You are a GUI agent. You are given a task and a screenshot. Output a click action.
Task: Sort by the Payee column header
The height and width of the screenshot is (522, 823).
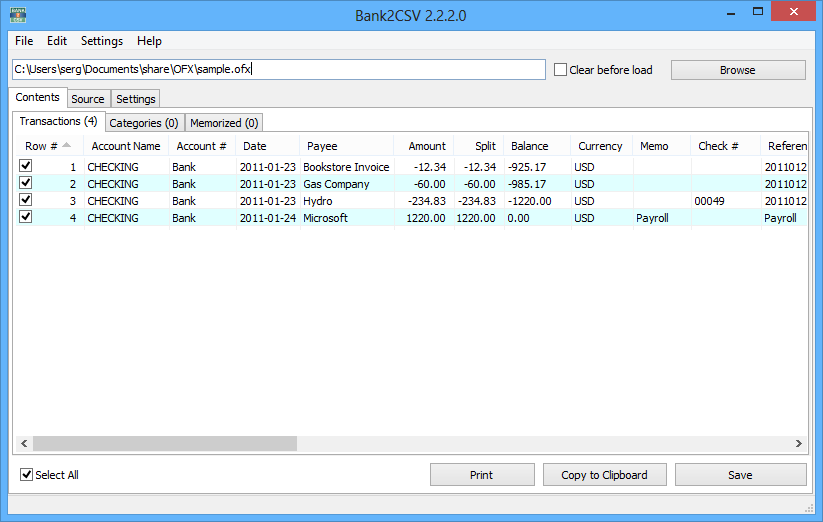[x=346, y=146]
